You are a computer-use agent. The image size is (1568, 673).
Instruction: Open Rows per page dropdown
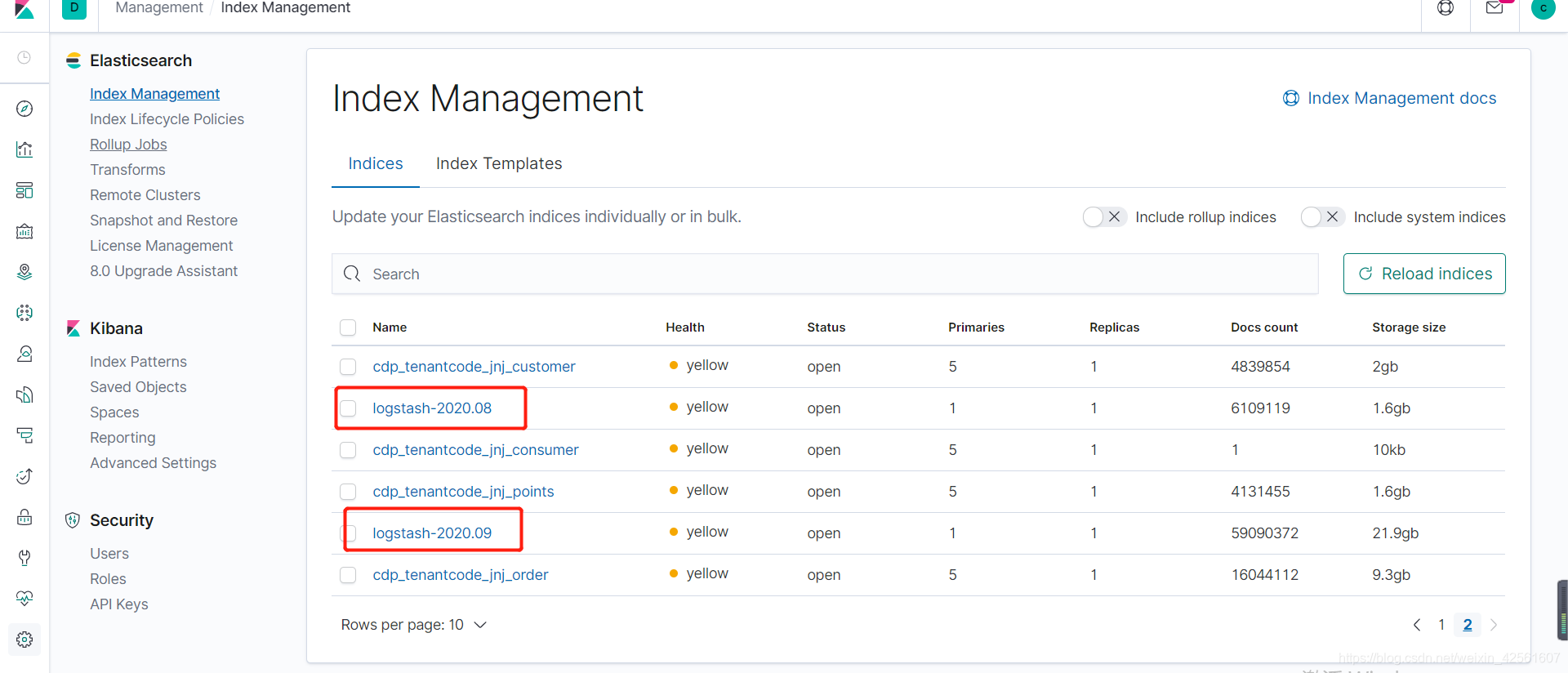coord(414,625)
